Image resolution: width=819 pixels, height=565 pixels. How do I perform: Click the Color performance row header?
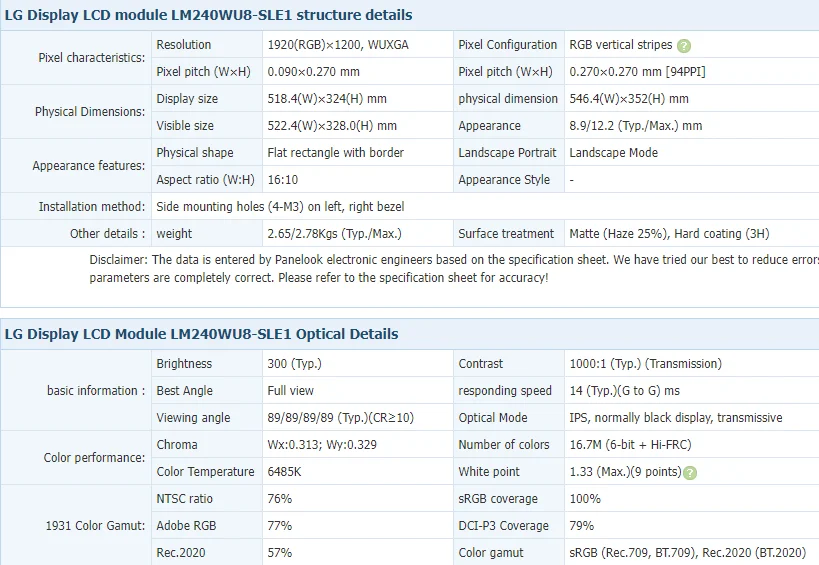[x=95, y=458]
